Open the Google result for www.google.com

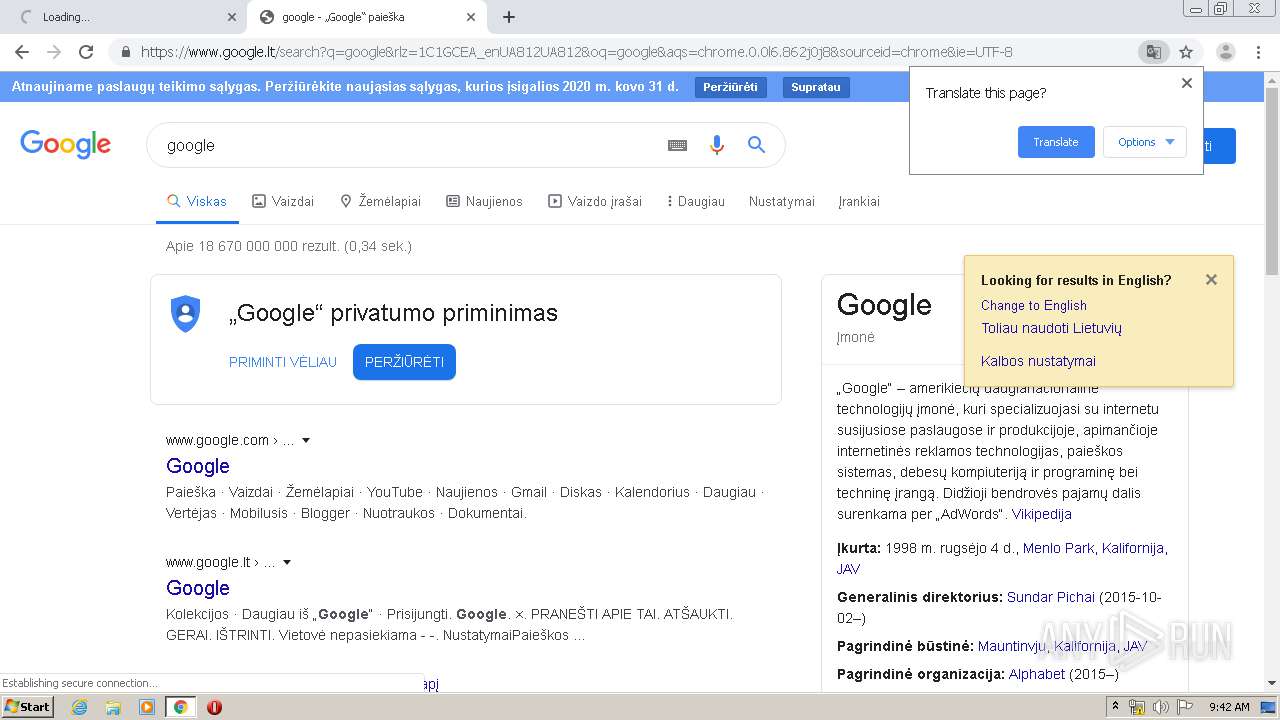pyautogui.click(x=198, y=466)
